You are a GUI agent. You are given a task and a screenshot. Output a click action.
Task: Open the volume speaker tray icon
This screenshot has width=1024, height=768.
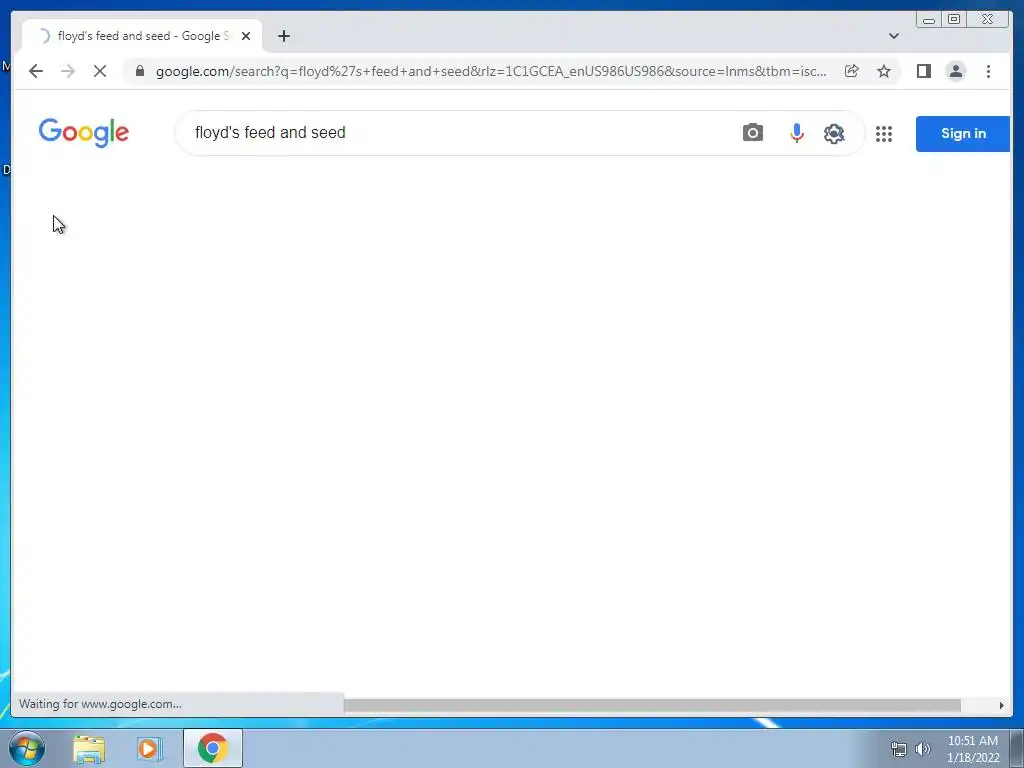point(923,749)
